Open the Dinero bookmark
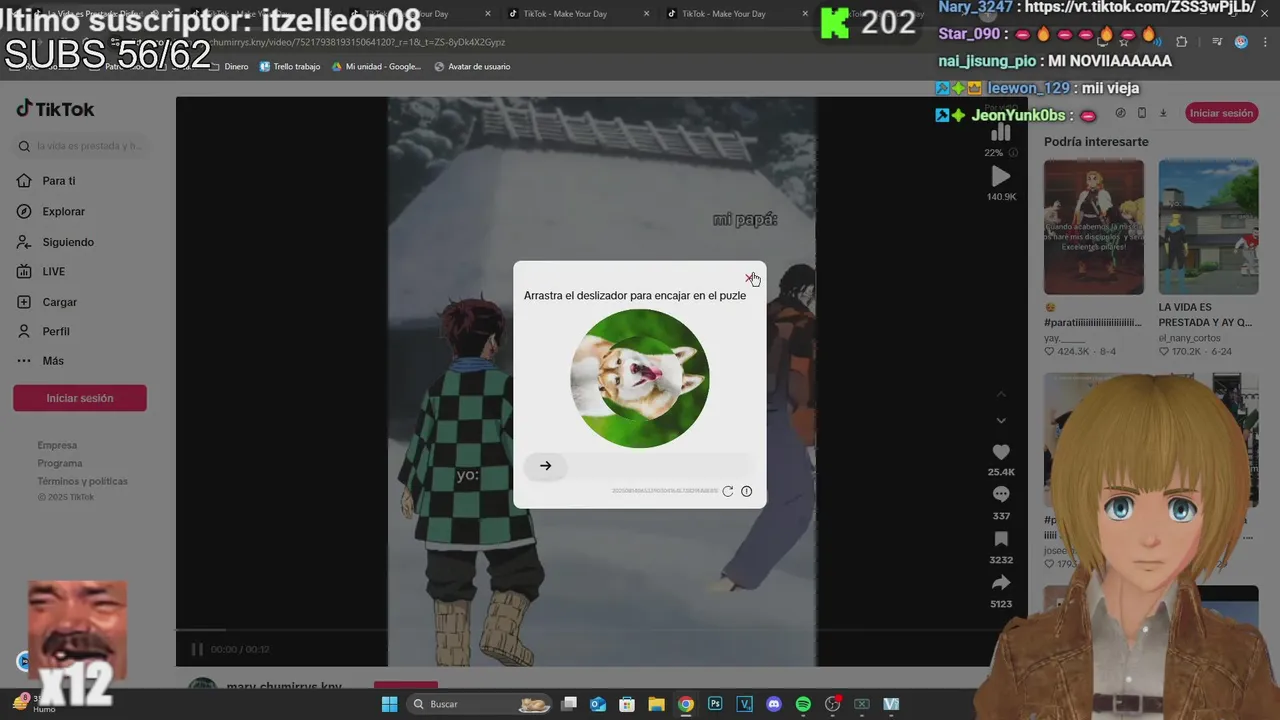This screenshot has width=1280, height=720. [229, 67]
